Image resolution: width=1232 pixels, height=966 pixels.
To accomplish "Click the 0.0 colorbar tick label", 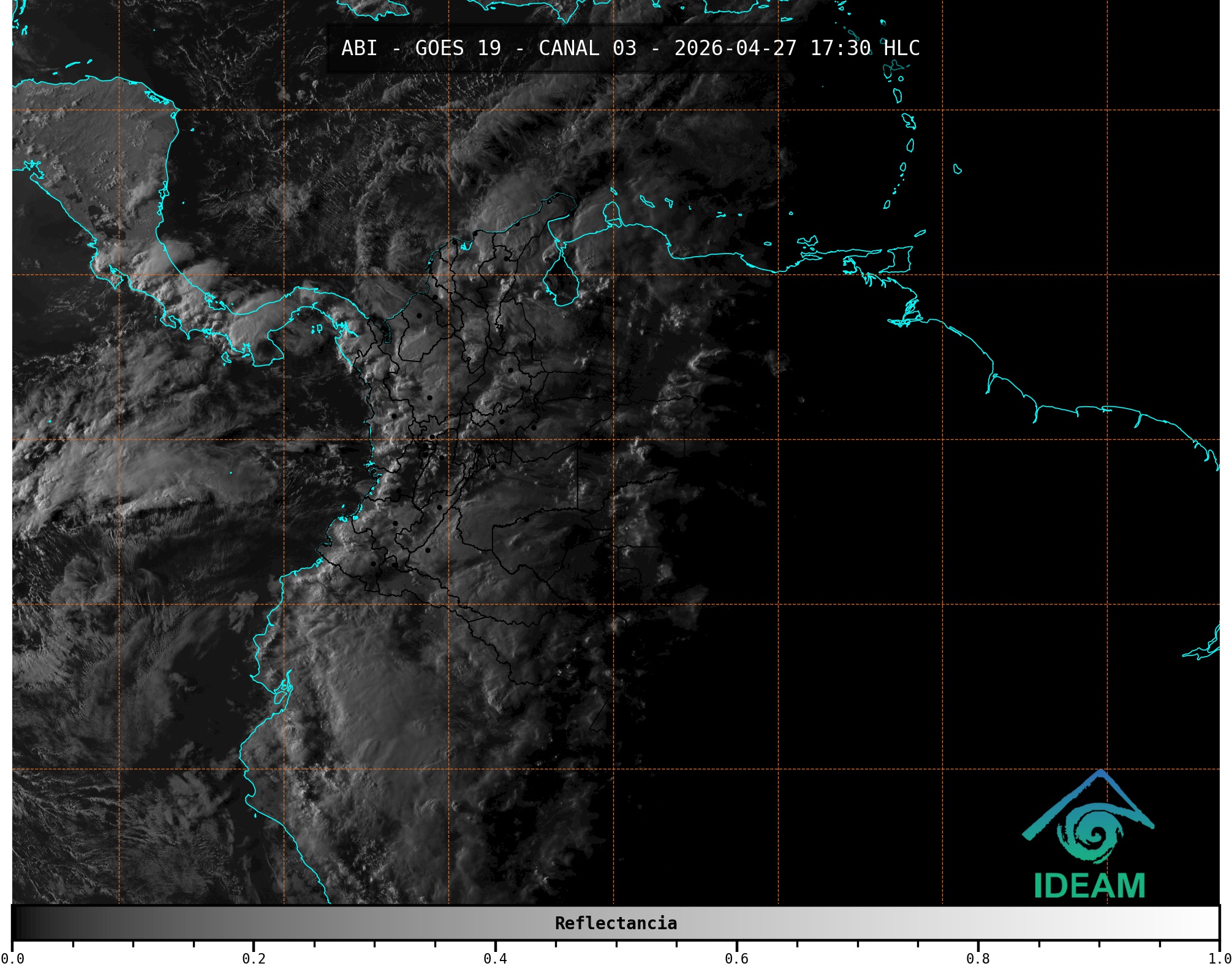I will 12,959.
